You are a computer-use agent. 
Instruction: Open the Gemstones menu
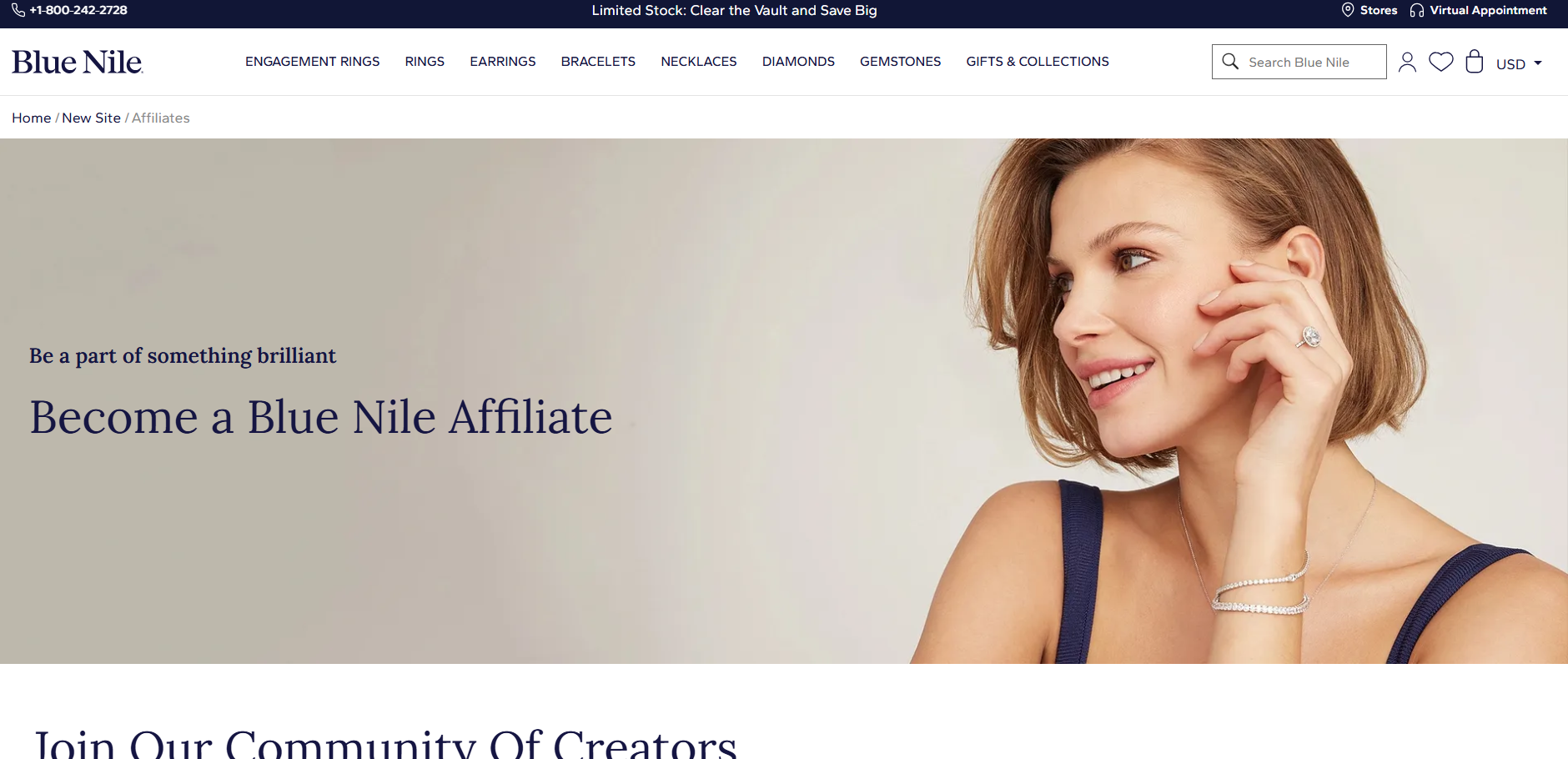click(900, 62)
